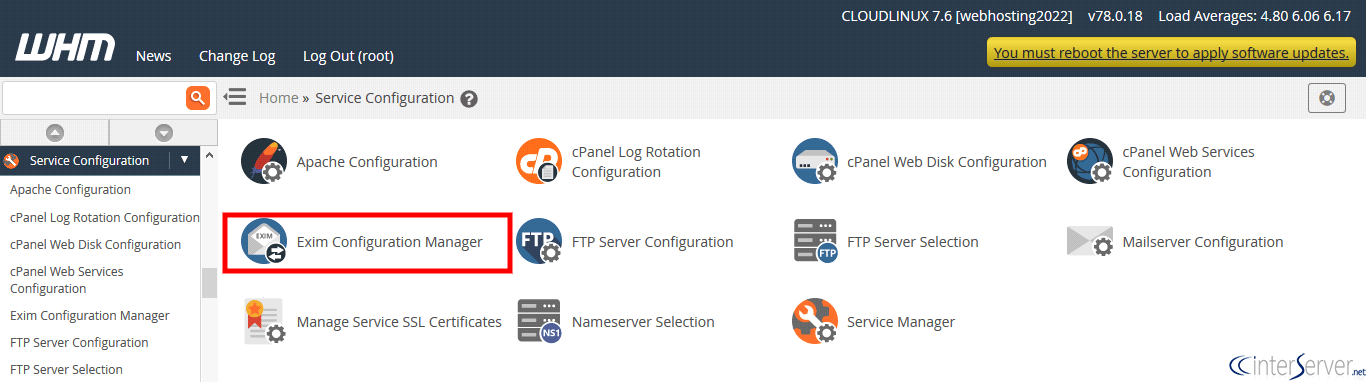Open the Service Manager text link
The width and height of the screenshot is (1366, 382).
[901, 322]
